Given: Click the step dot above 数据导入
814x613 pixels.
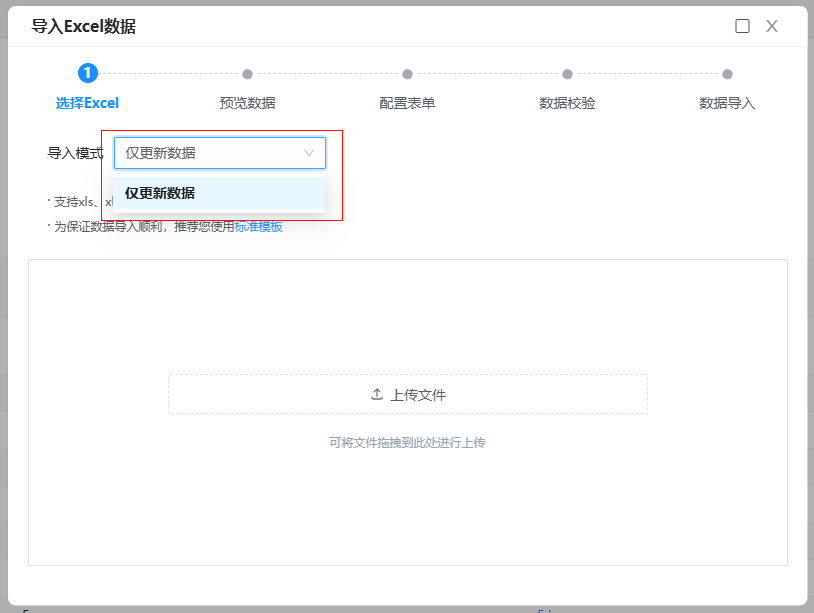Looking at the screenshot, I should [x=727, y=74].
